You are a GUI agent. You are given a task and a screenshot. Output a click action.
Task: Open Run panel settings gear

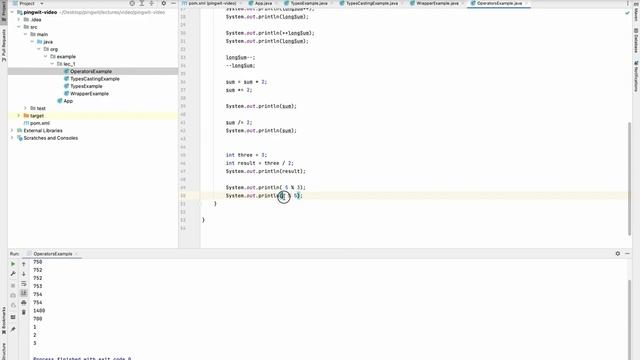click(618, 253)
